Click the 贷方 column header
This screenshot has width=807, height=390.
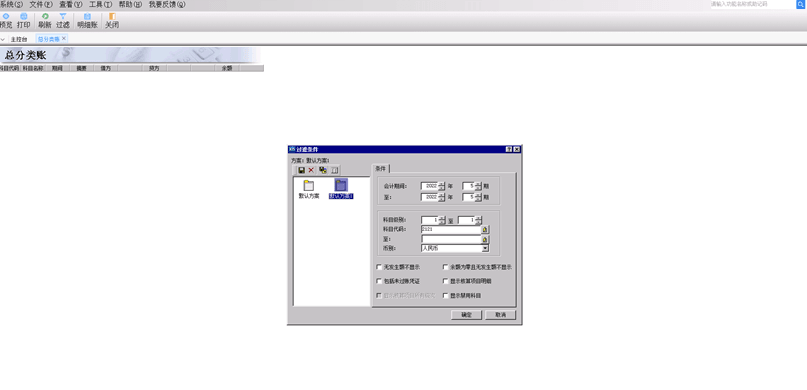pos(154,68)
